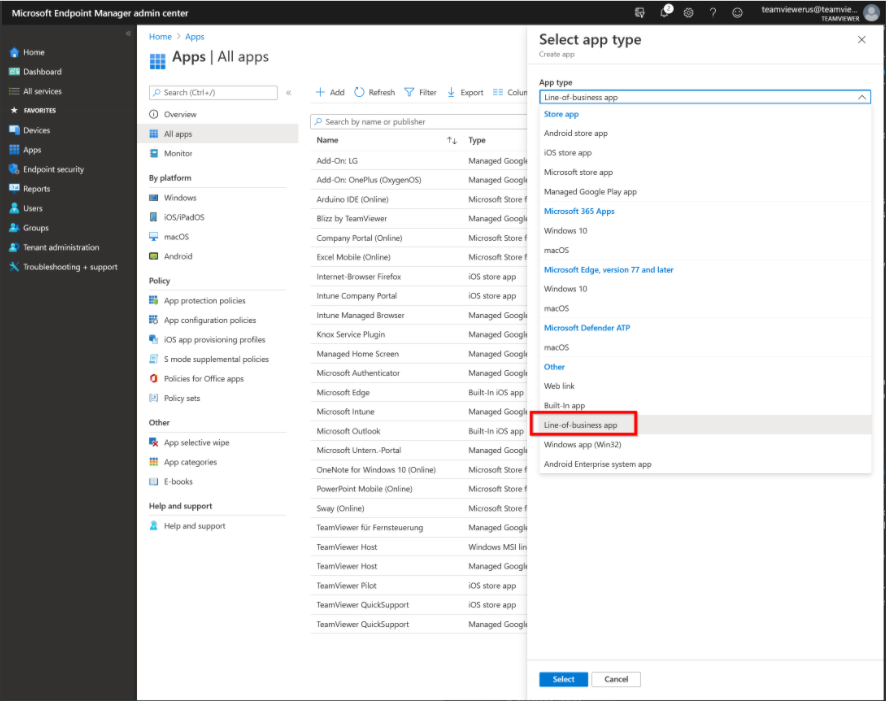
Task: Open Endpoint security in the sidebar
Action: click(x=53, y=169)
